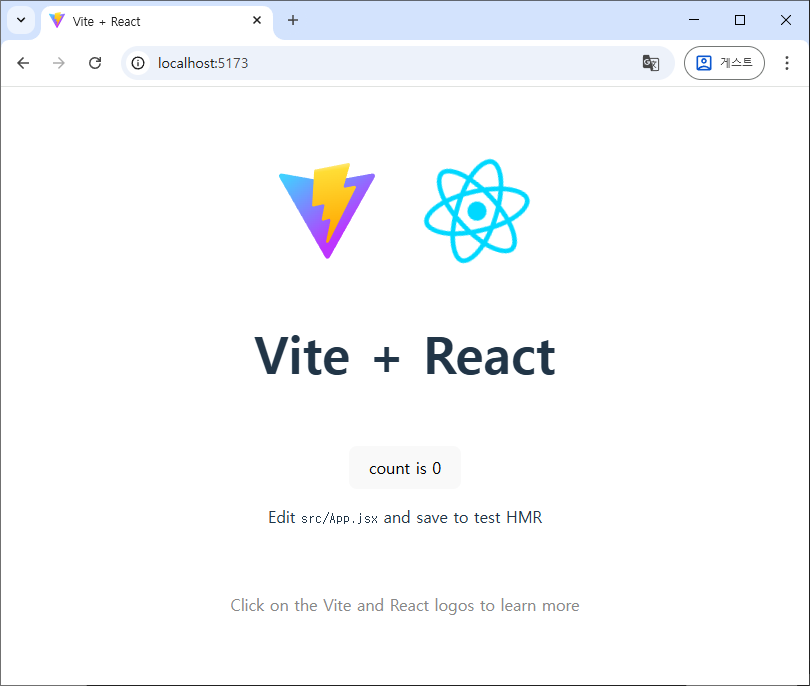
Task: Maximize the Chrome window
Action: point(740,20)
